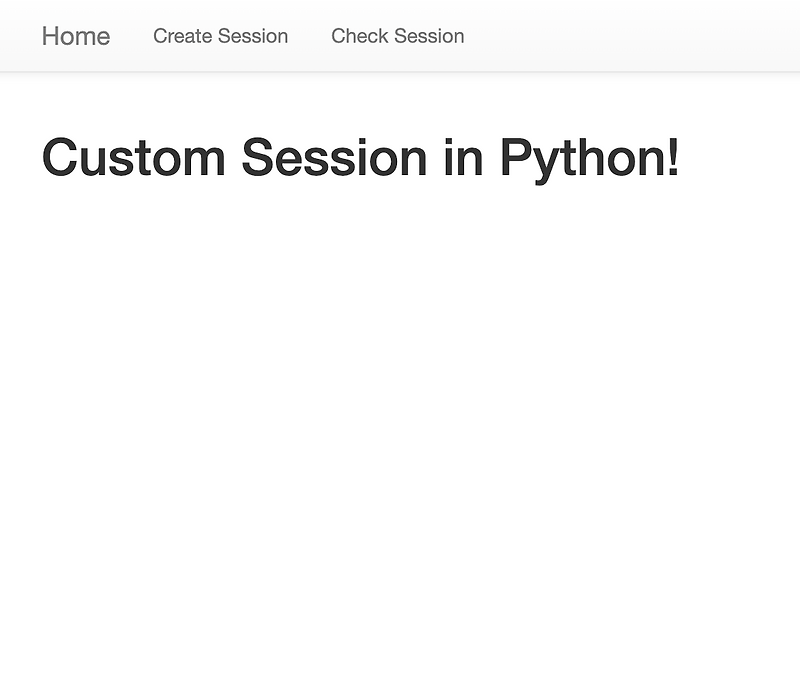Click the Custom Session in Python heading
800x685 pixels.
pyautogui.click(x=360, y=158)
